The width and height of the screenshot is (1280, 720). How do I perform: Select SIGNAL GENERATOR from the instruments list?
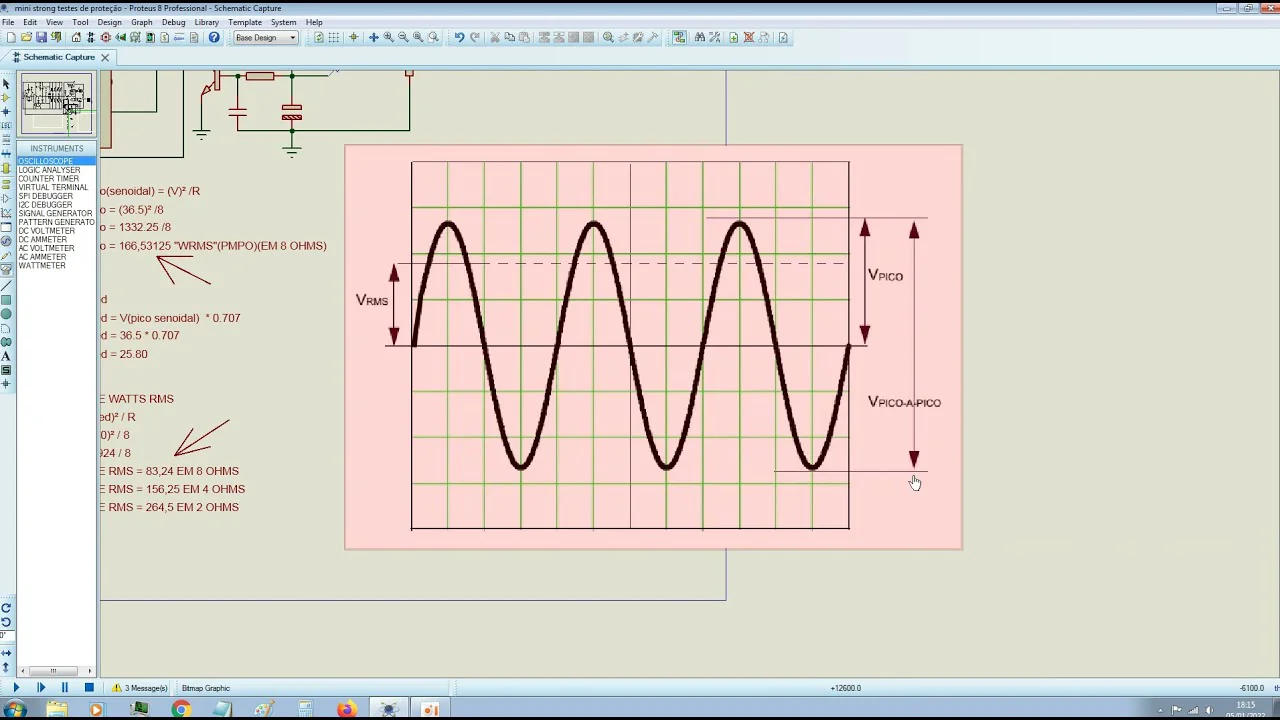(55, 213)
